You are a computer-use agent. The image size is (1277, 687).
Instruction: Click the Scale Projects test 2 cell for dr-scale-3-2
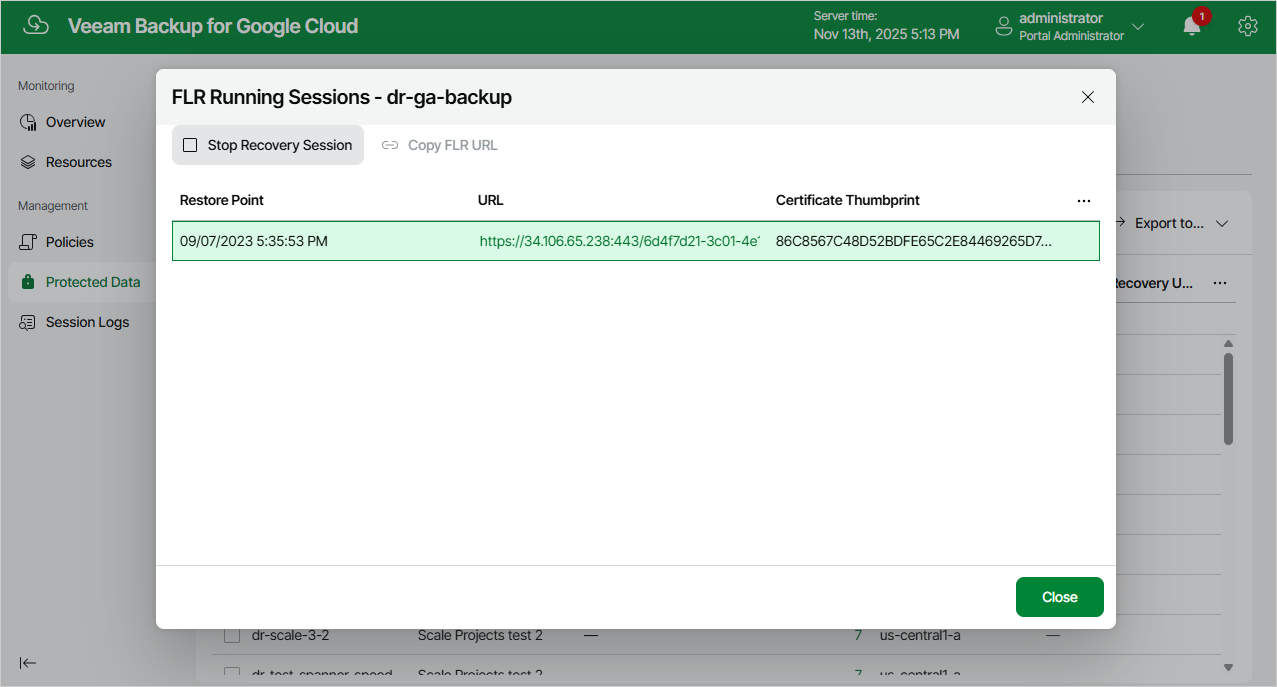click(x=480, y=635)
